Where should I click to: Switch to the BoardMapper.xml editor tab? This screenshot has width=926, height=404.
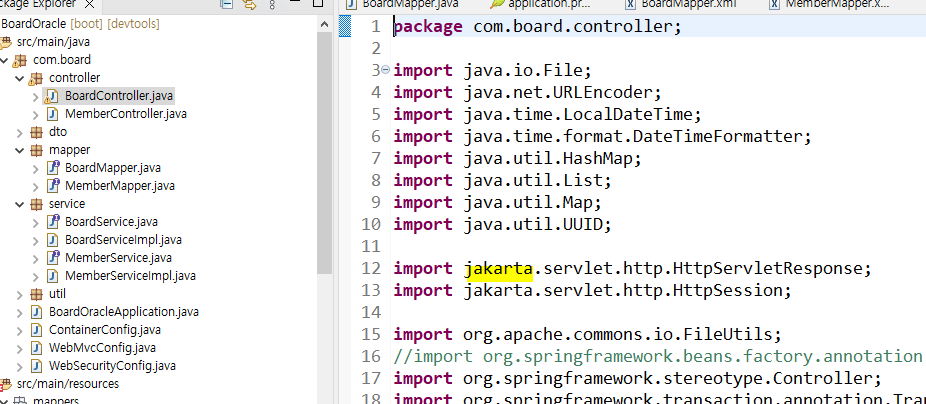pos(681,4)
